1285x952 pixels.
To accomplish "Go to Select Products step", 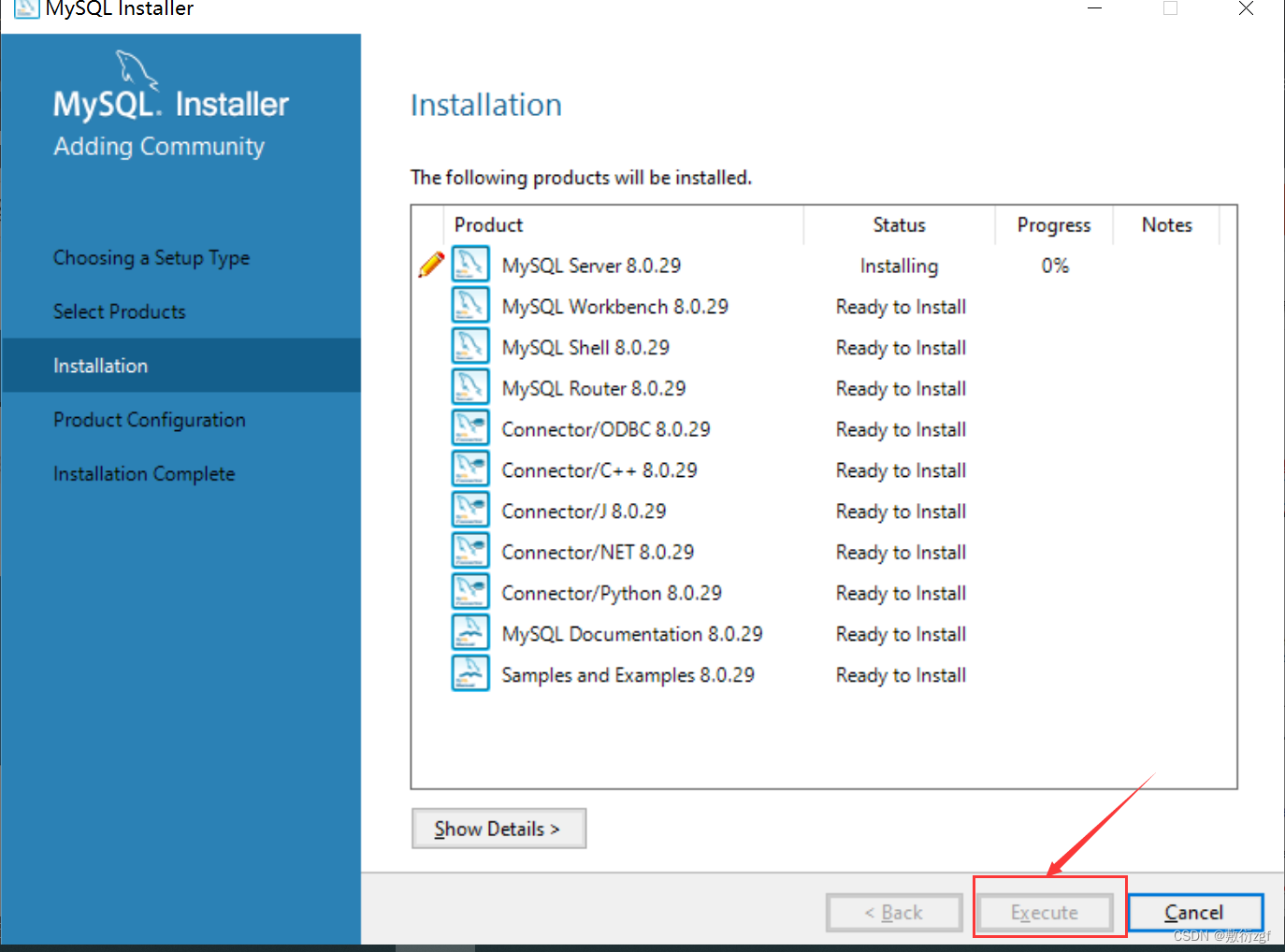I will coord(120,311).
